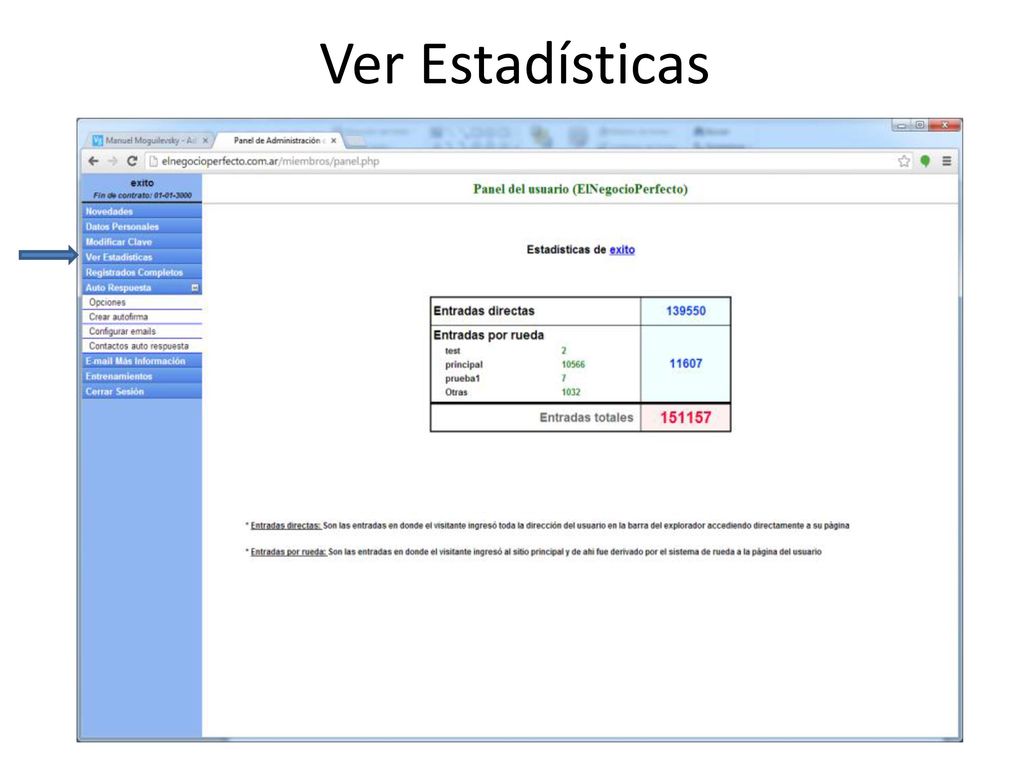Click the prueba1 row label
The height and width of the screenshot is (768, 1024).
(462, 378)
